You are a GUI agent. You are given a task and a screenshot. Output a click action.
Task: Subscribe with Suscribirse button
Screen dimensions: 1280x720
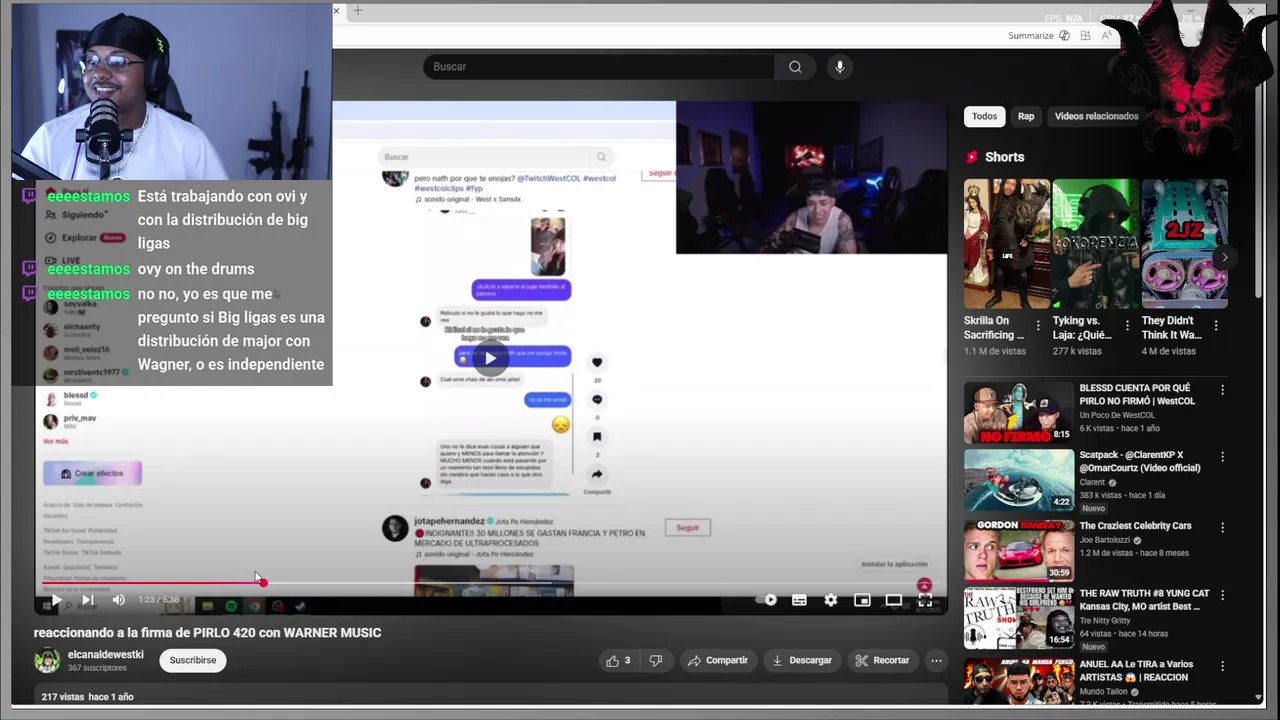(193, 660)
